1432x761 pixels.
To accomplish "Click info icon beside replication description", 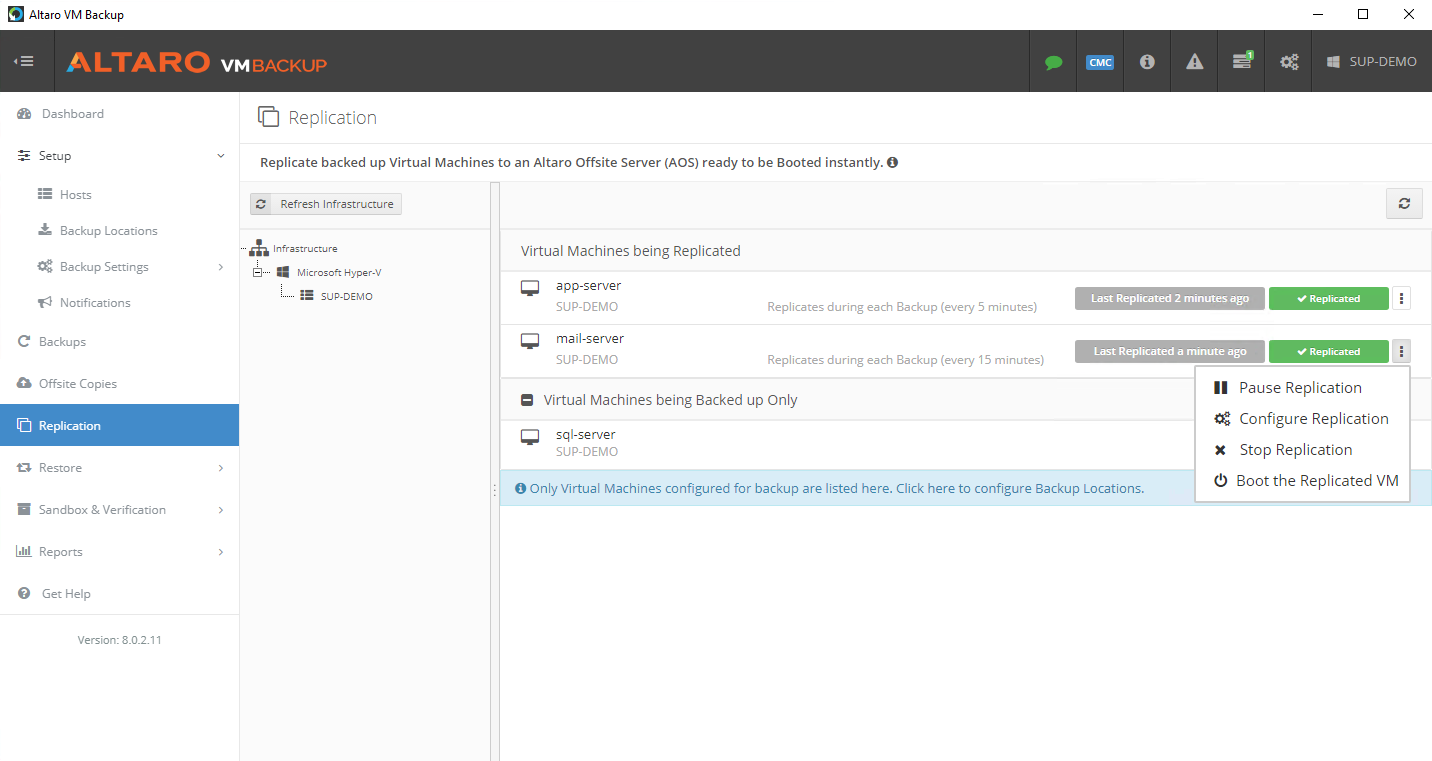I will click(x=892, y=162).
